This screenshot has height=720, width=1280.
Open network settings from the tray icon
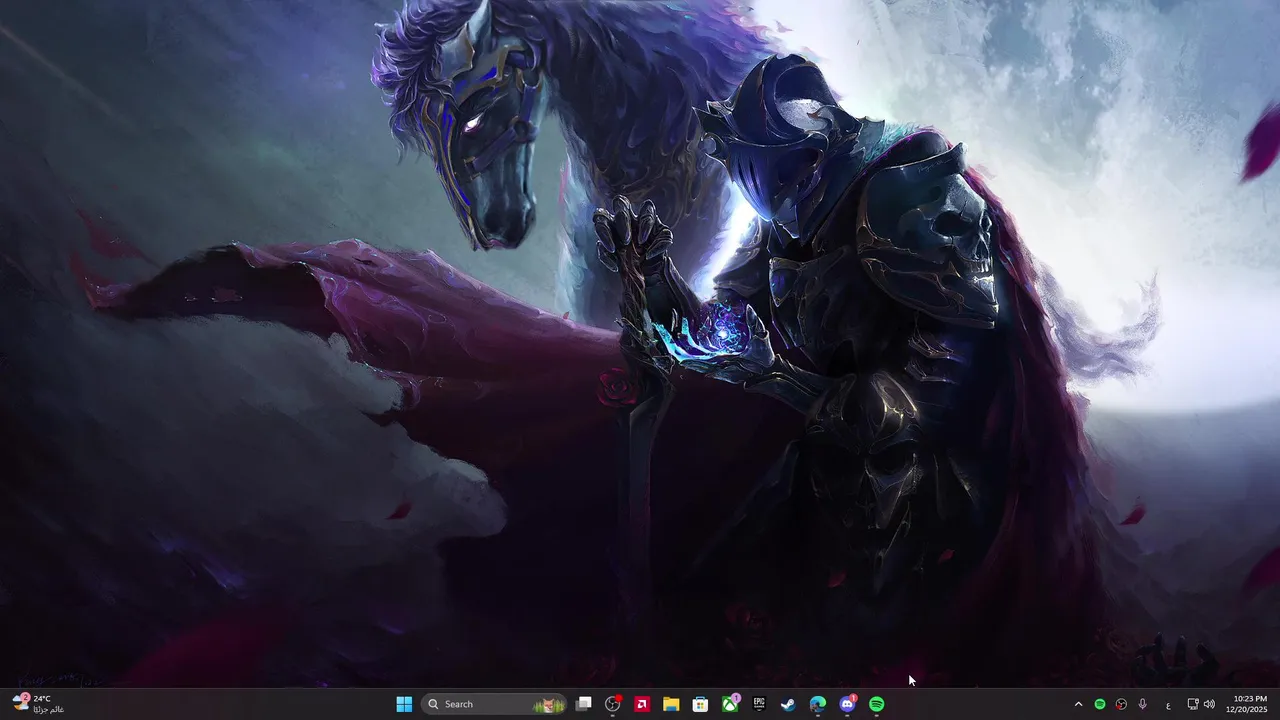coord(1192,704)
